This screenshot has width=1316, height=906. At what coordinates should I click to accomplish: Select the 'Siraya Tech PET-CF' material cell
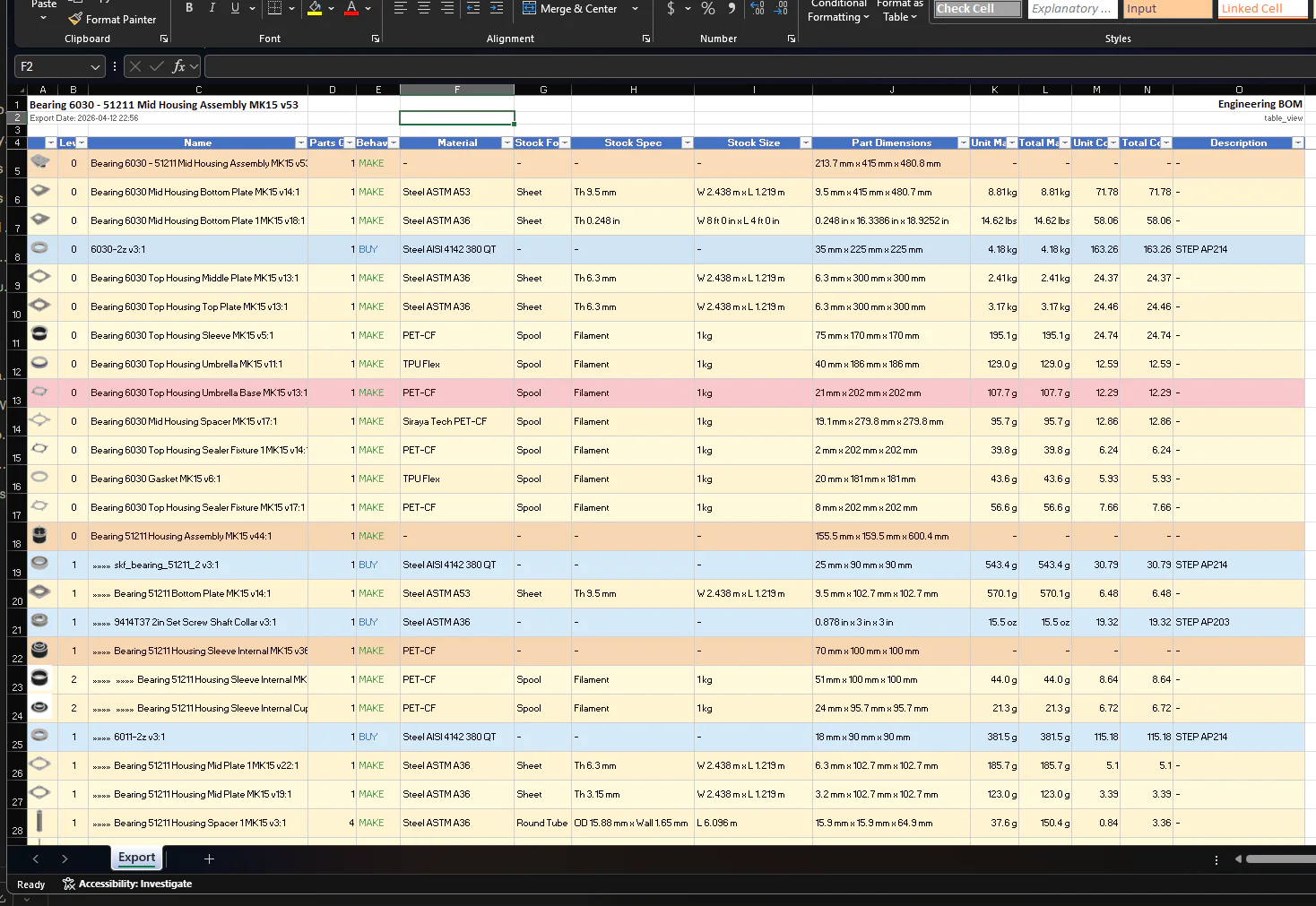pyautogui.click(x=457, y=421)
